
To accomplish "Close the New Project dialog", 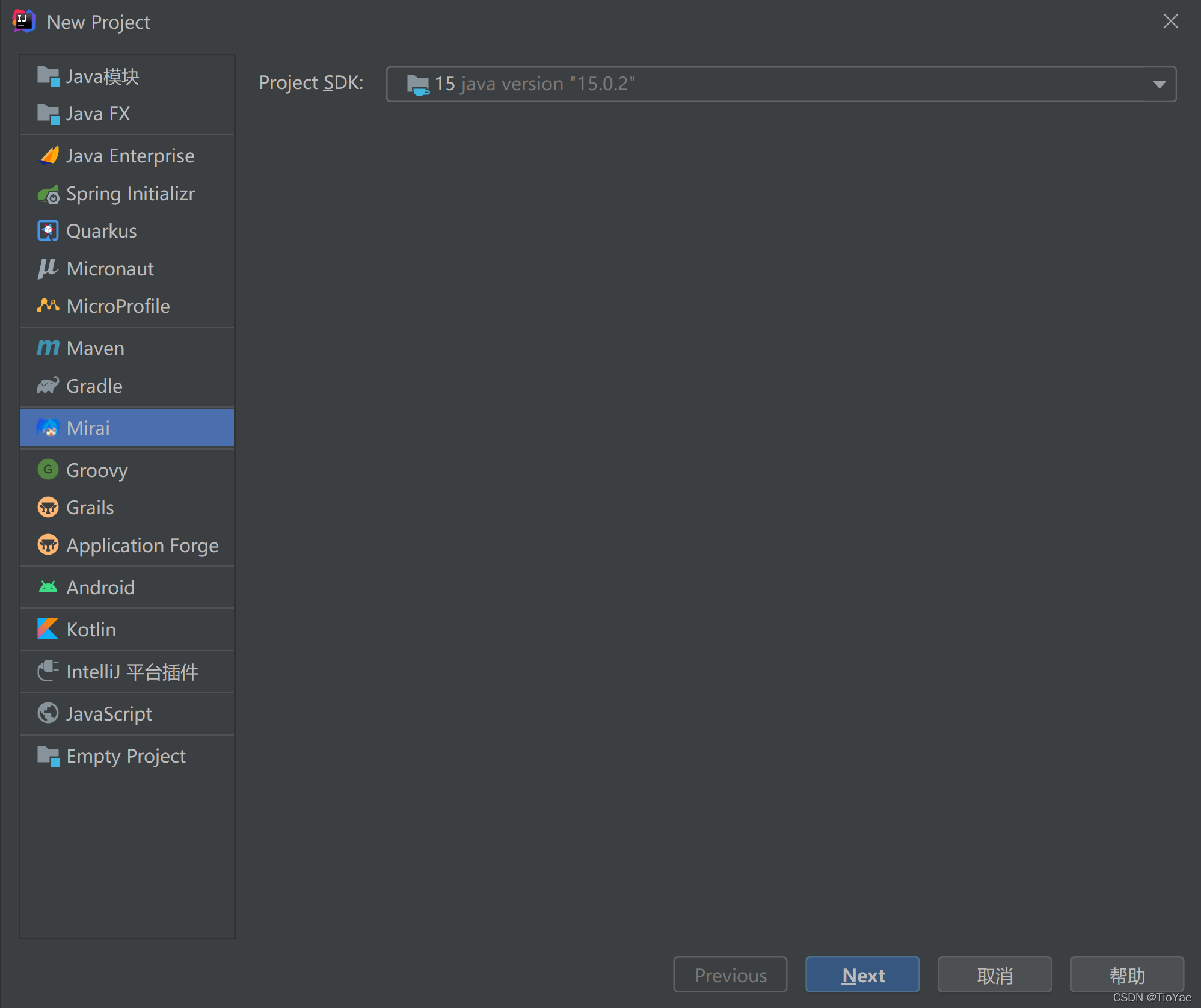I will pos(1170,21).
